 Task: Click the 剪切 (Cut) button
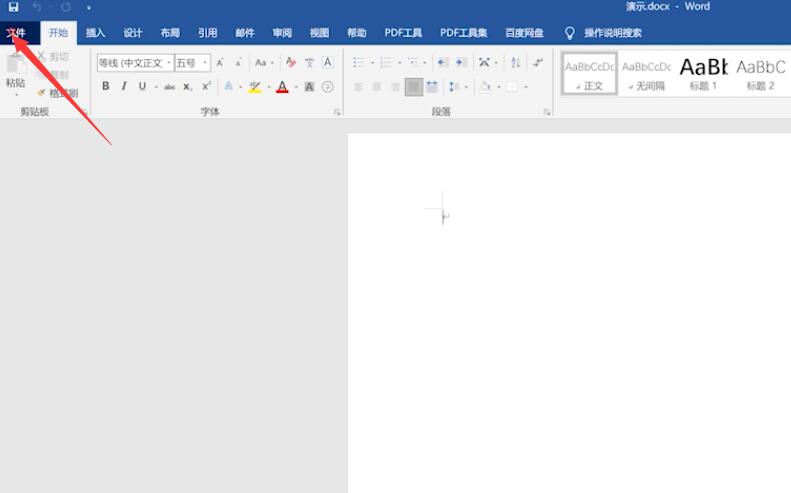pos(54,57)
